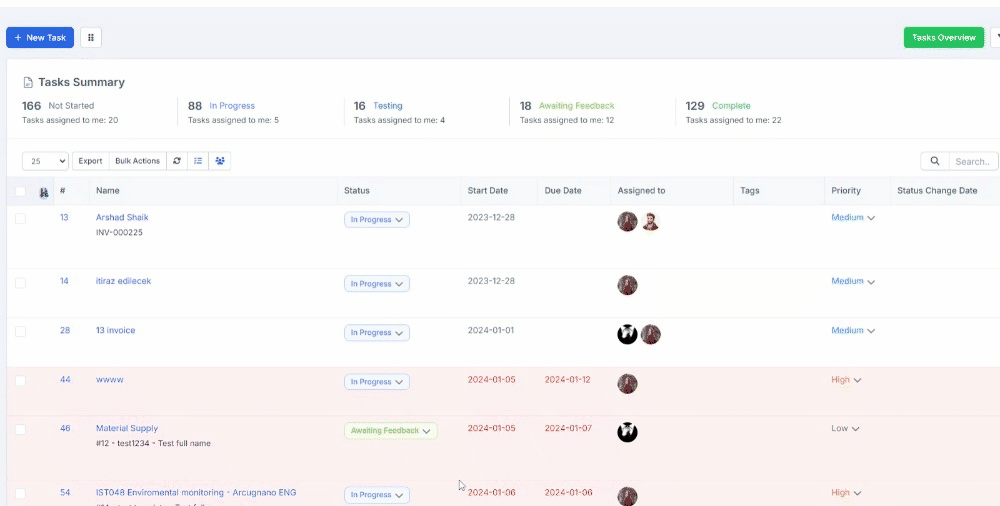The width and height of the screenshot is (1000, 506).
Task: Filter by In Progress in Tasks Summary
Action: coord(232,106)
